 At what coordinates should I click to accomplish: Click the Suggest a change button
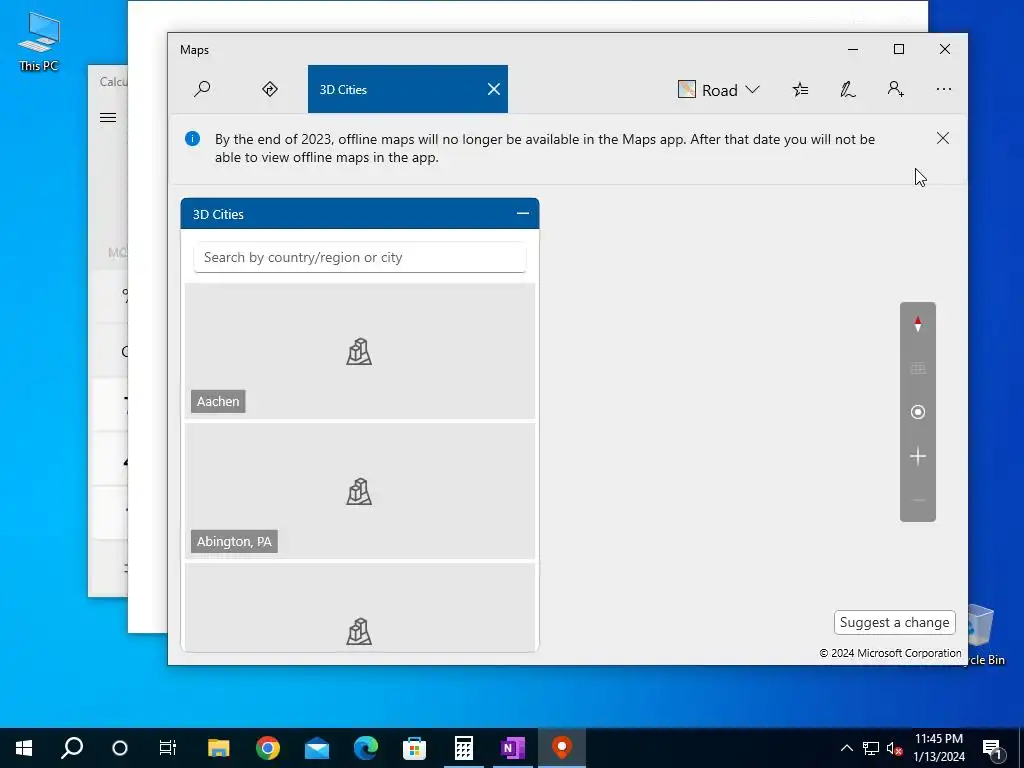click(894, 622)
